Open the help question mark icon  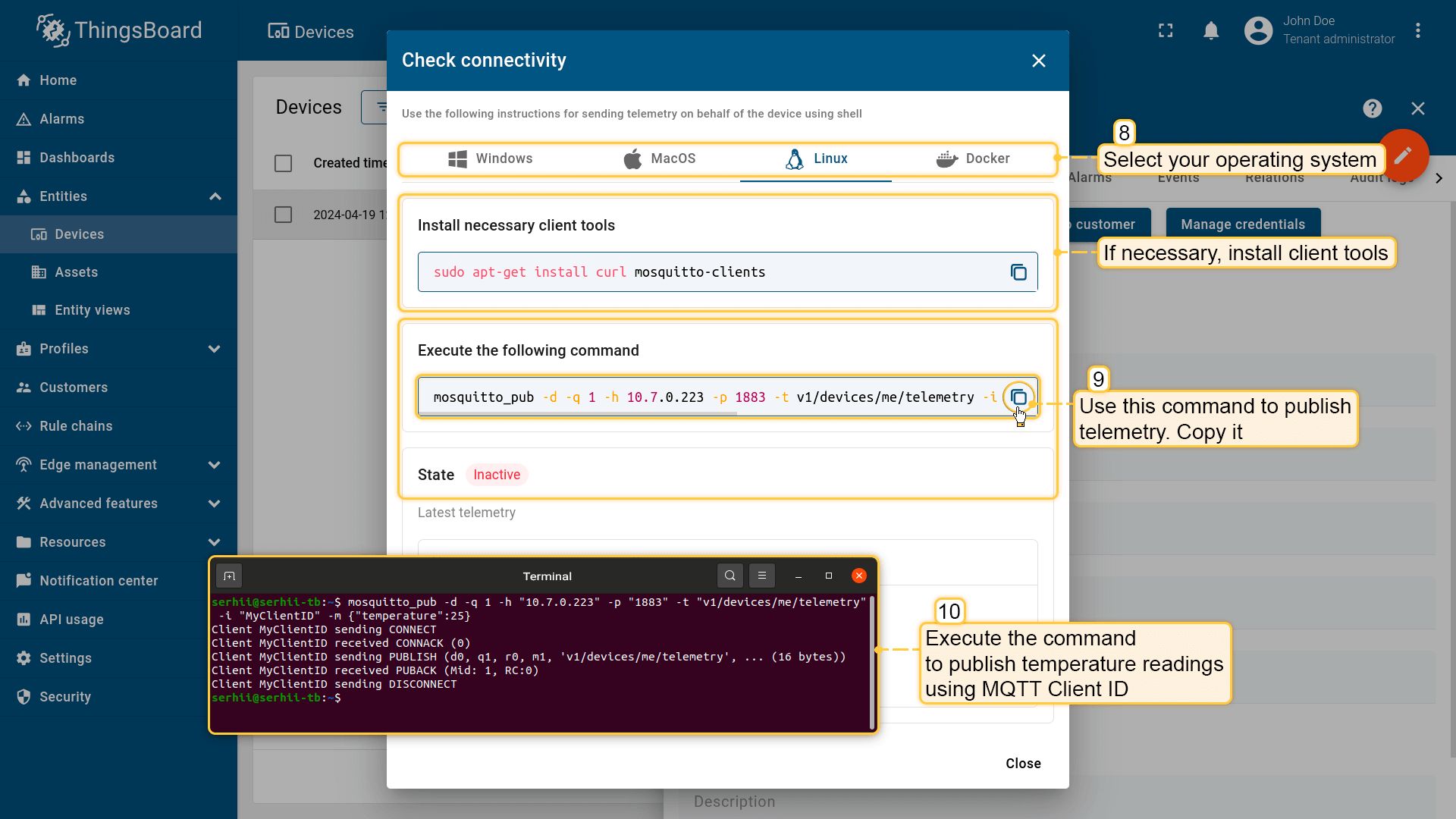point(1372,108)
